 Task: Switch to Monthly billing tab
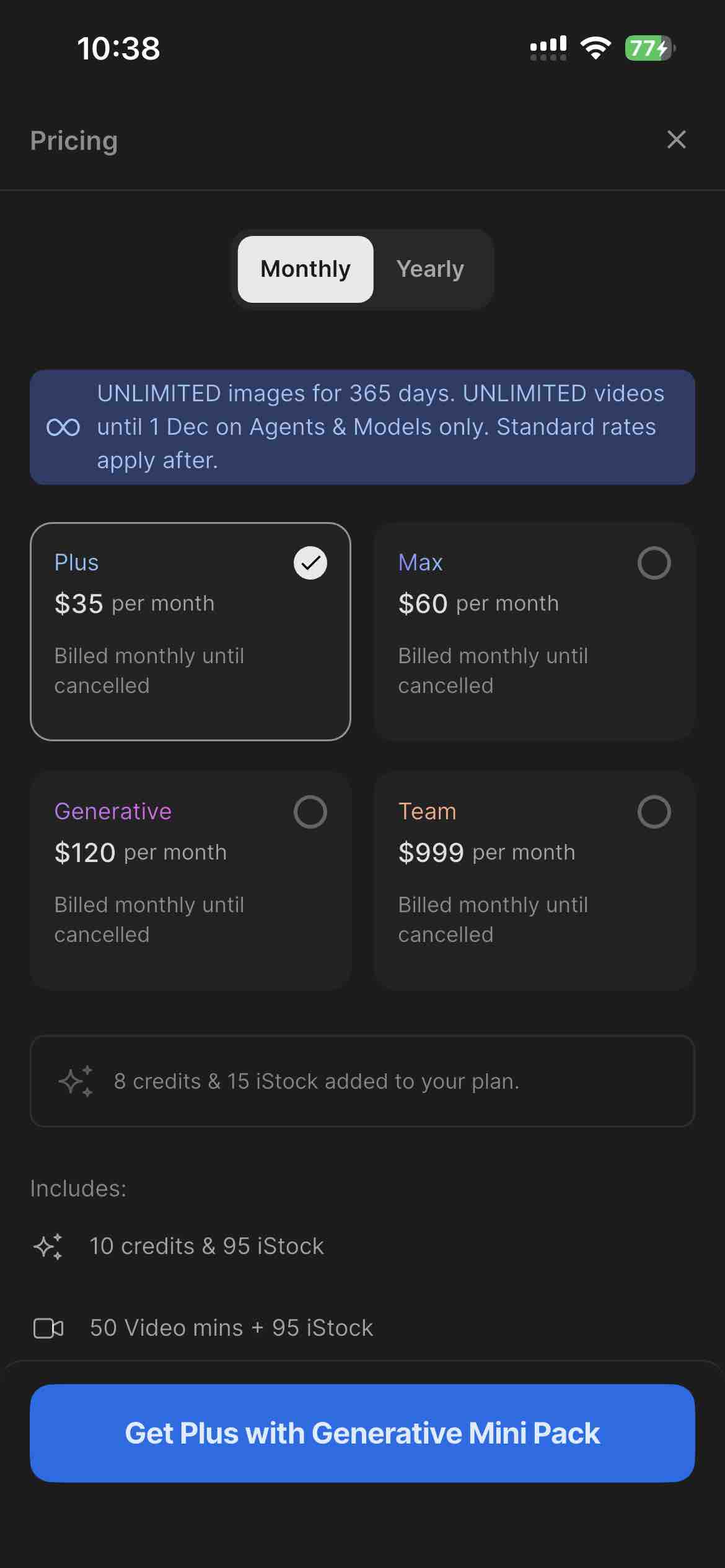pos(305,269)
